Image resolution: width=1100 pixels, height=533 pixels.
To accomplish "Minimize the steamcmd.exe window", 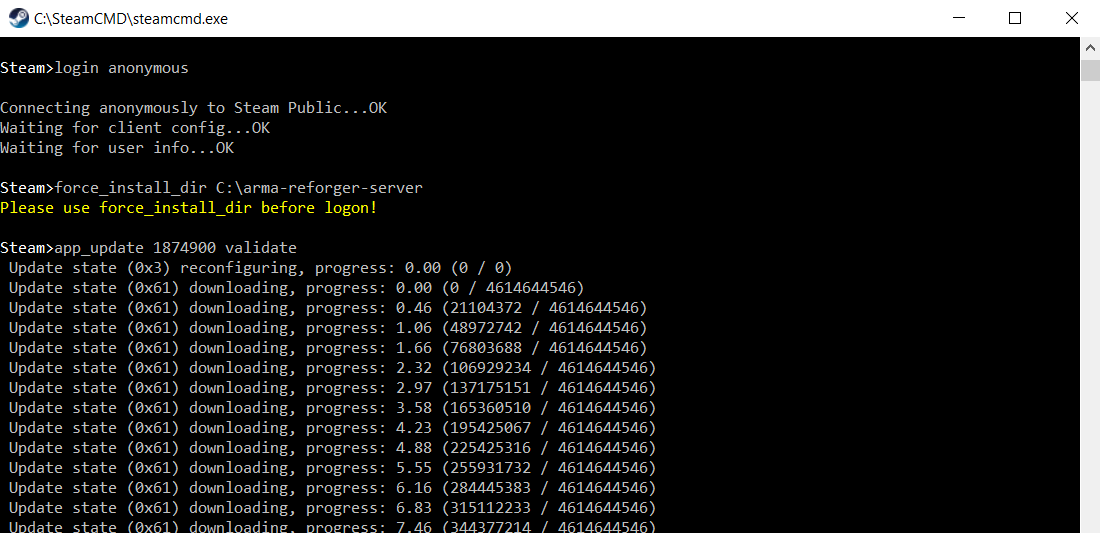I will coord(958,18).
